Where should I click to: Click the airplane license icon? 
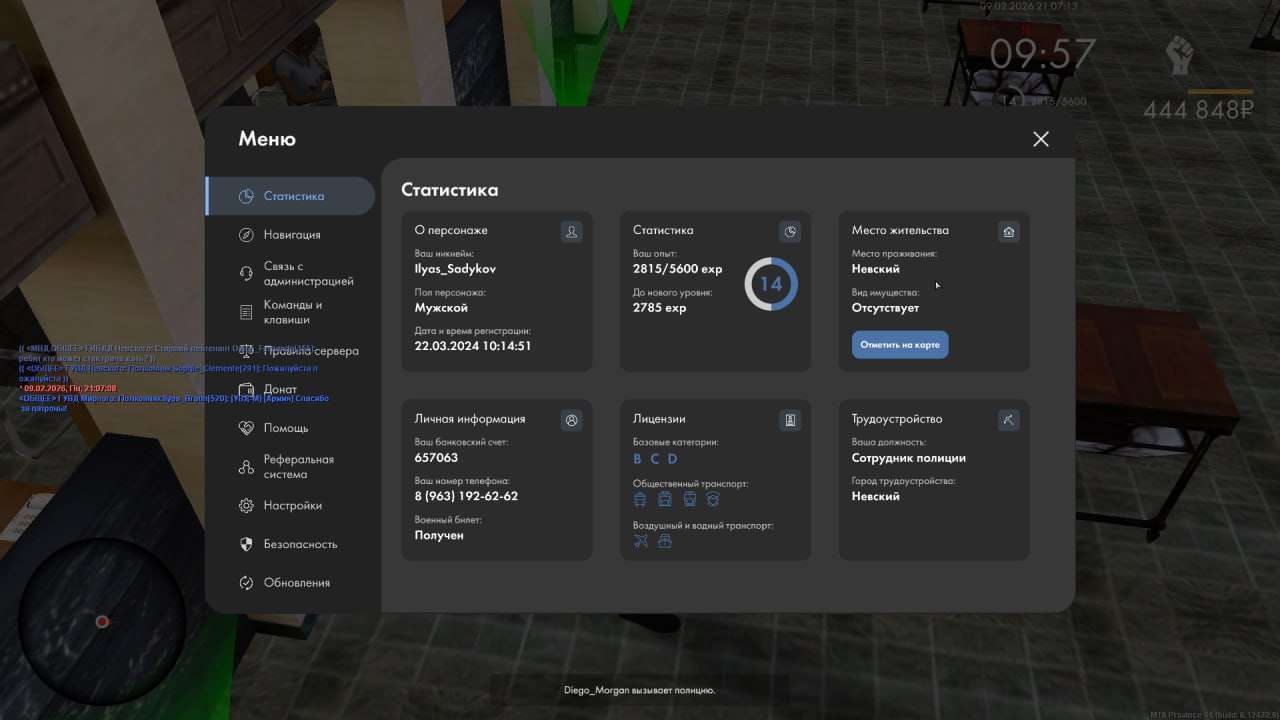click(x=641, y=541)
